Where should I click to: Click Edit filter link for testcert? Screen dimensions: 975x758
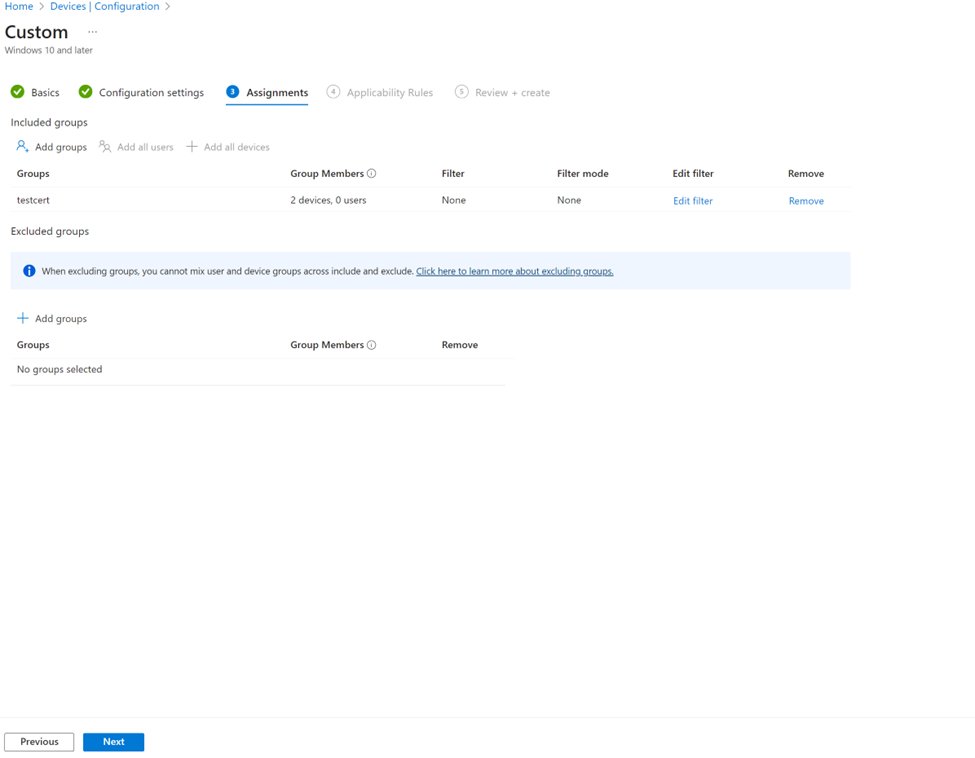tap(692, 201)
